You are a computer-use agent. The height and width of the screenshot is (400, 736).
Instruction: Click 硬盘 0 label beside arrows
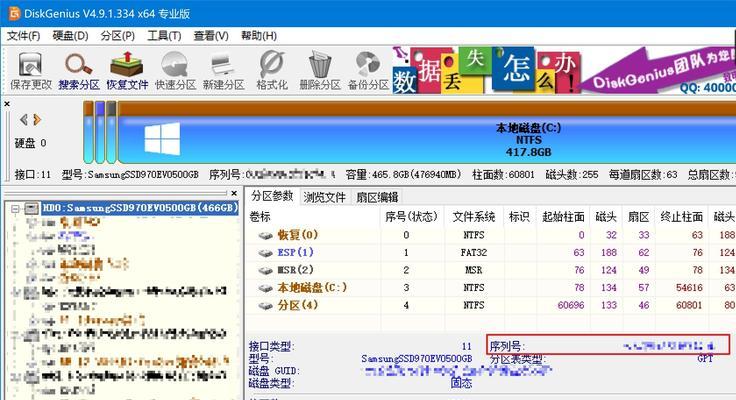tap(31, 143)
